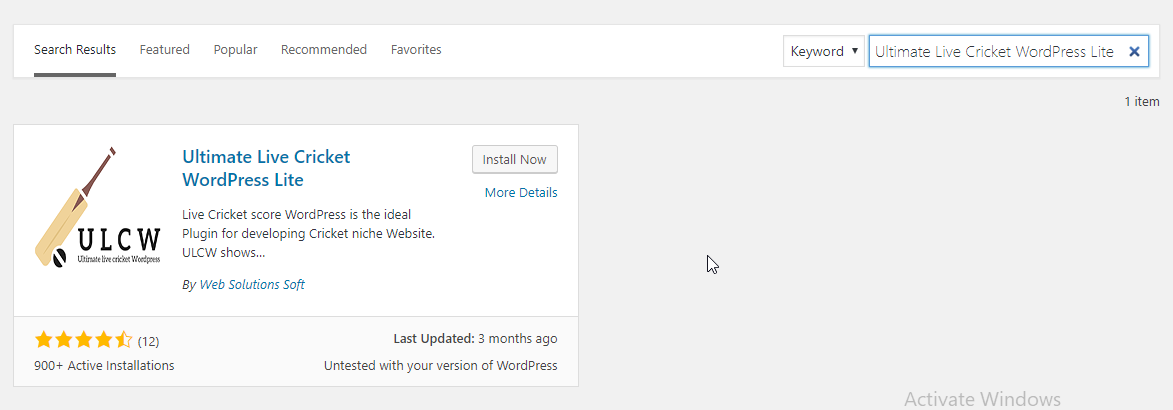Viewport: 1173px width, 410px height.
Task: Click the half-filled fifth rating star
Action: (x=124, y=340)
